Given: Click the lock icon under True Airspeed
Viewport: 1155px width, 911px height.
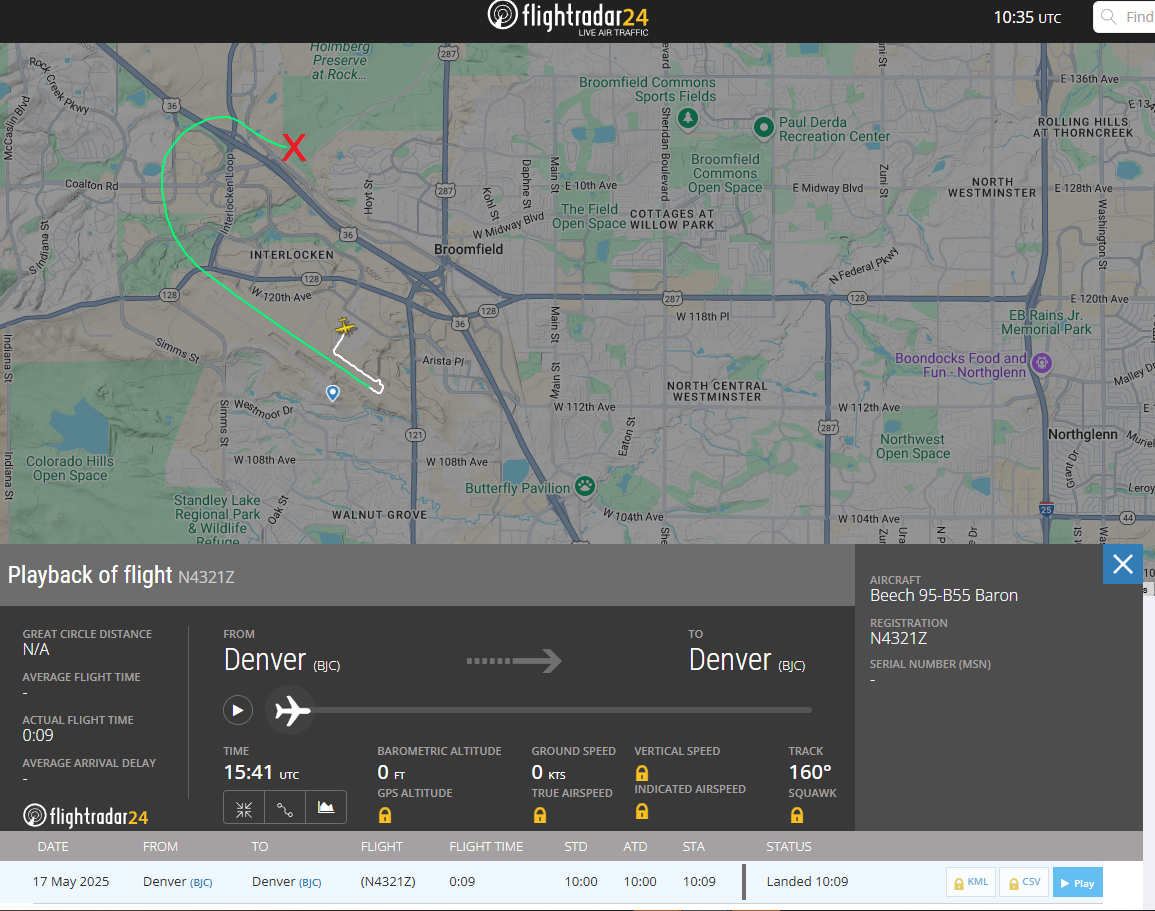Looking at the screenshot, I should 540,815.
